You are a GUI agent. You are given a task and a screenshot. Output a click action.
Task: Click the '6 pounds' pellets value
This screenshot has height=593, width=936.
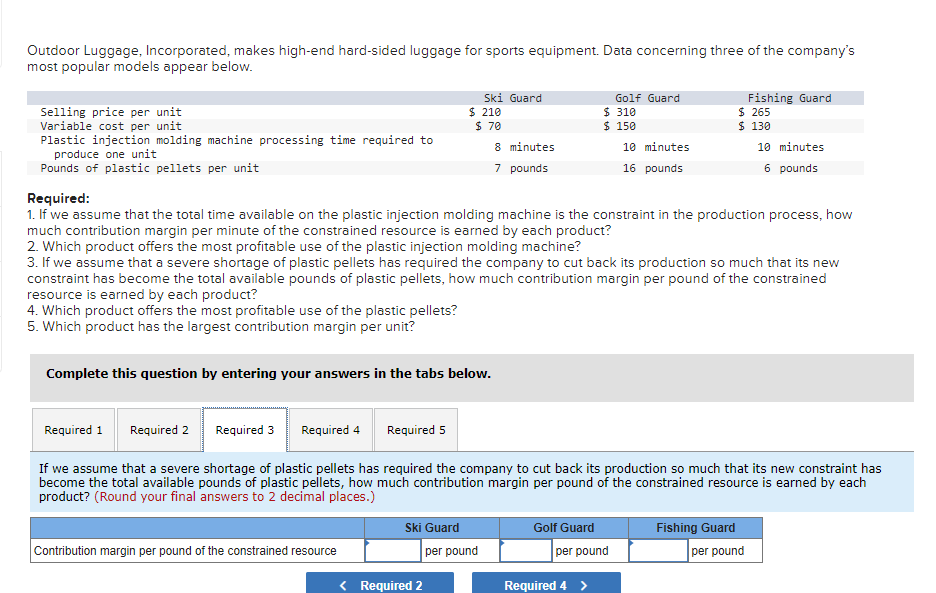(x=791, y=168)
